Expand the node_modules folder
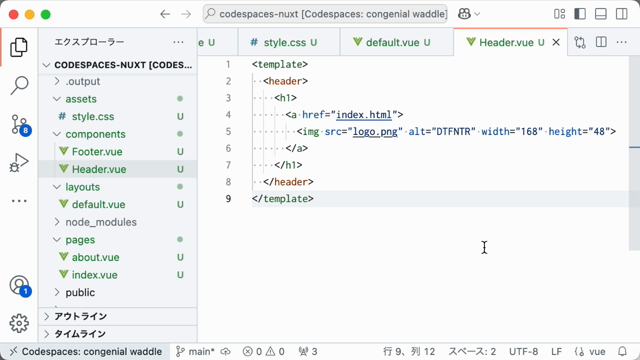The height and width of the screenshot is (360, 640). click(x=57, y=222)
